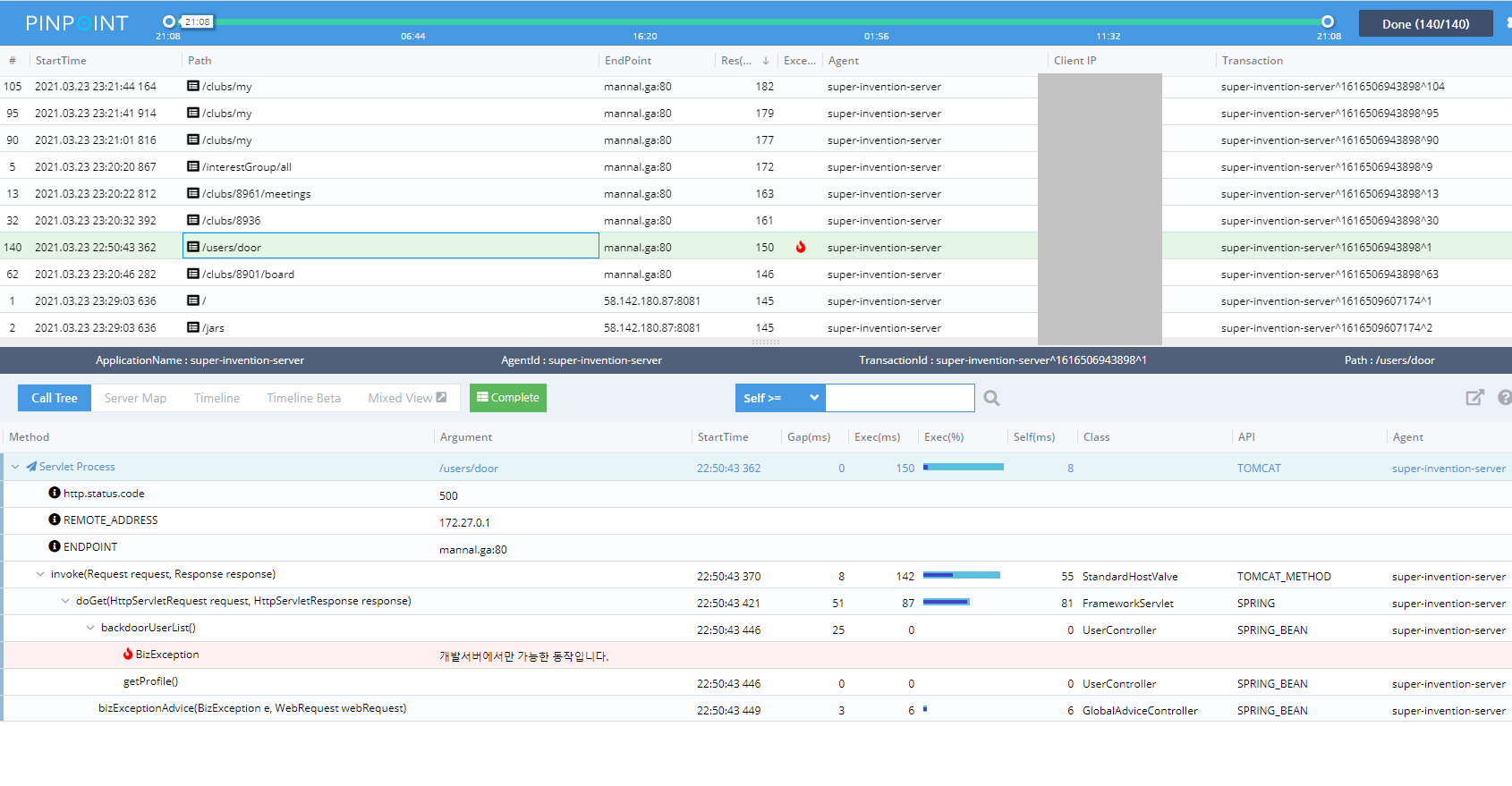Collapse the Servlet Process tree node
The image size is (1512, 786).
(15, 467)
